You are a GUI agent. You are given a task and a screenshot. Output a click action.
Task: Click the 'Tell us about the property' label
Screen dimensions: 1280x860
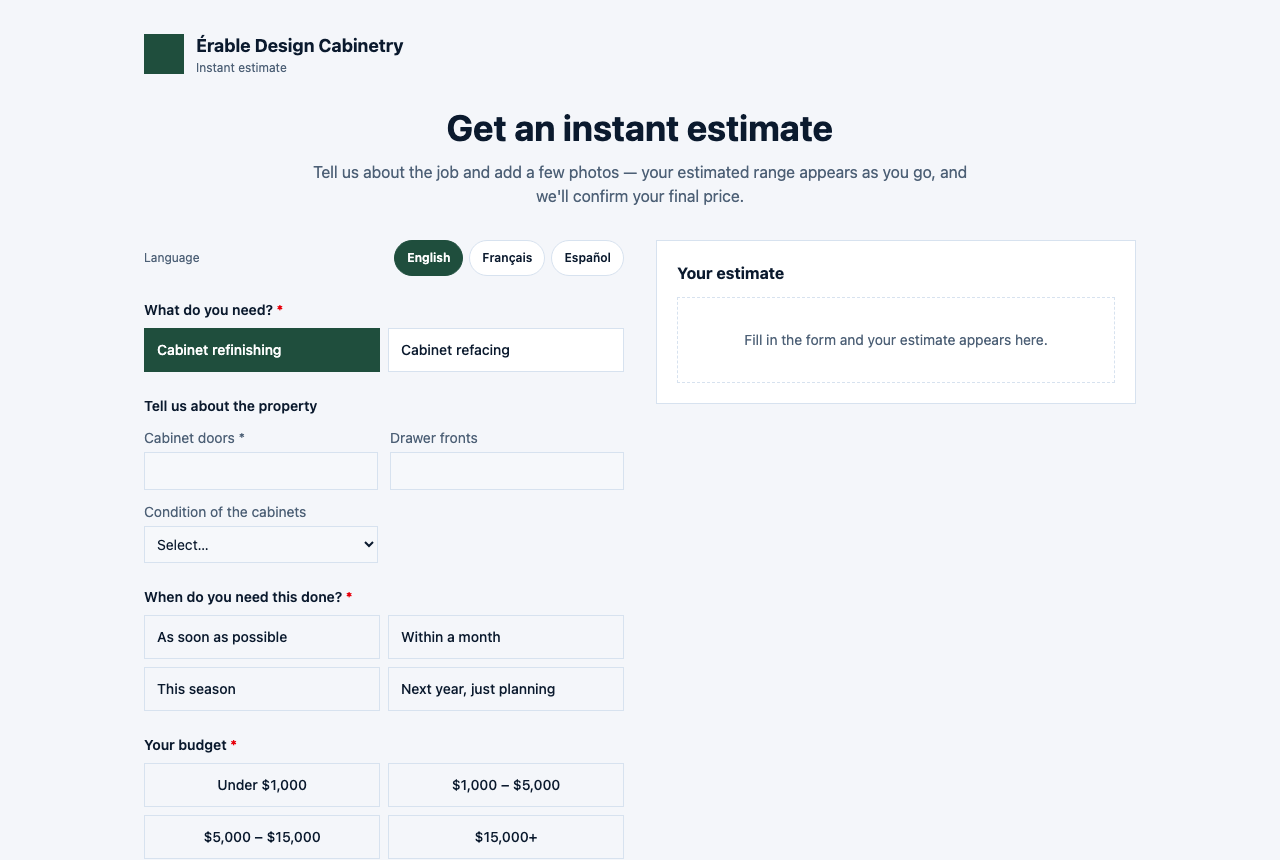231,406
